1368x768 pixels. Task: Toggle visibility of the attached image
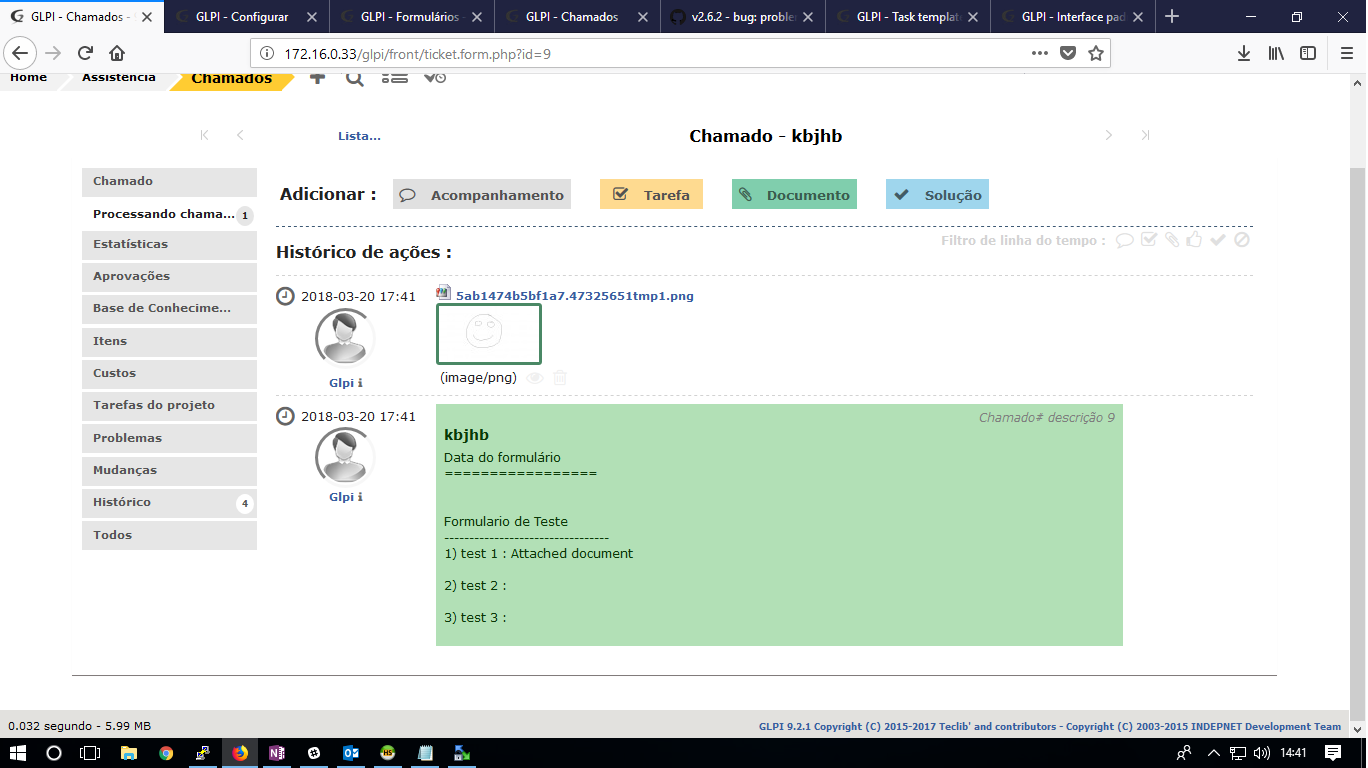(x=535, y=378)
